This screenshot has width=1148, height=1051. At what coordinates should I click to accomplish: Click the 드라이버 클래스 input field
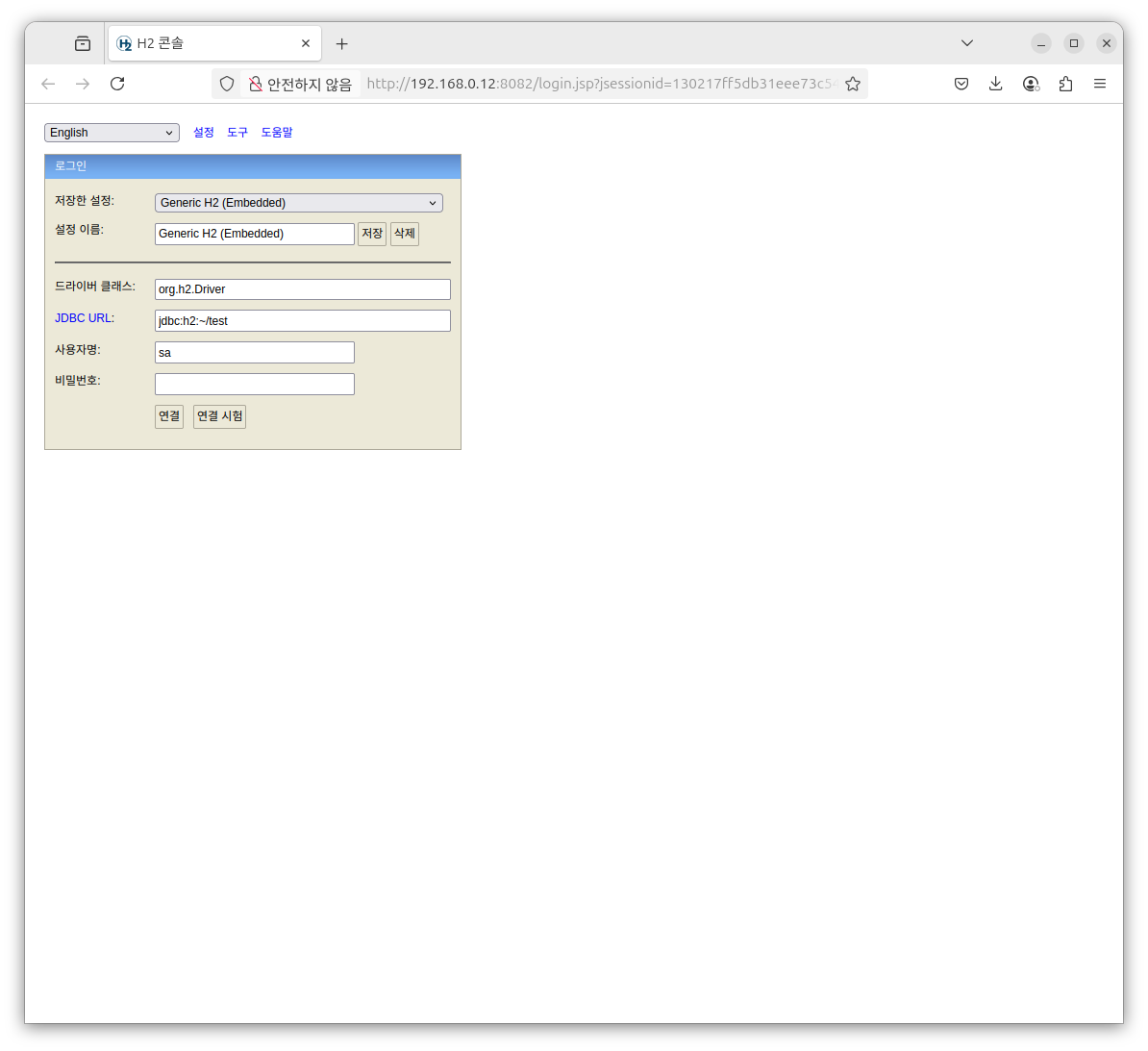(x=302, y=289)
